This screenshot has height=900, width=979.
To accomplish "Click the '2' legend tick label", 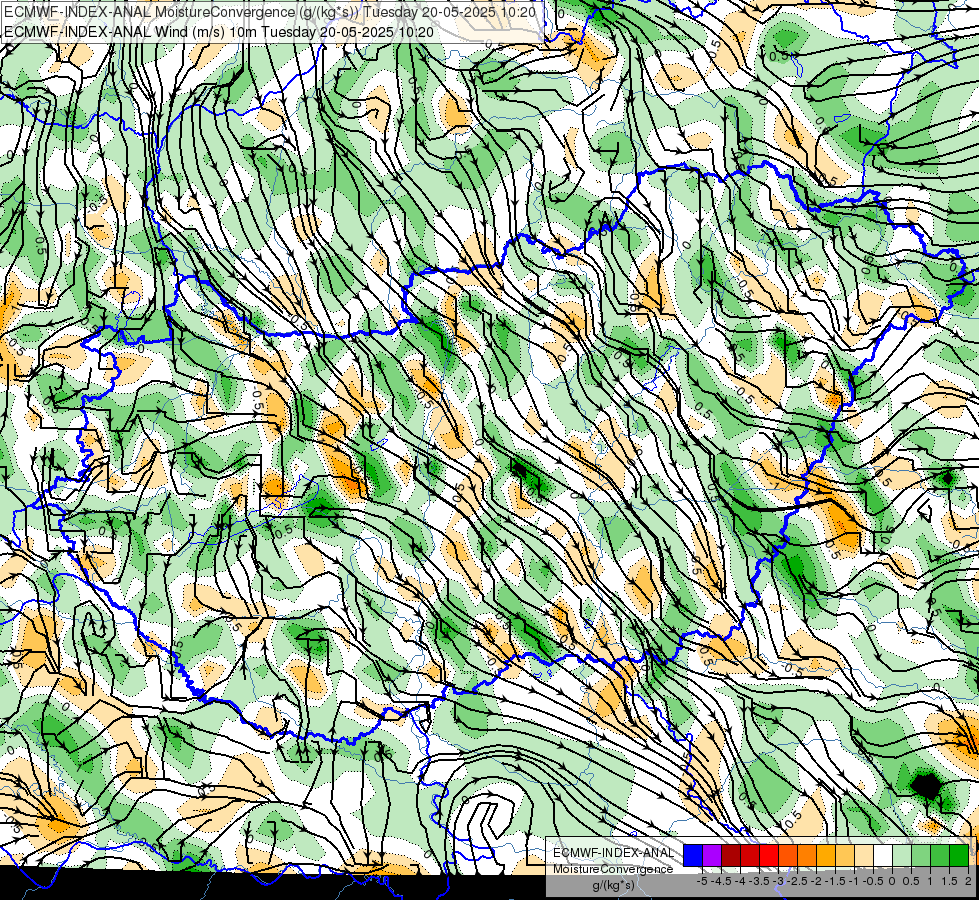I will [968, 881].
